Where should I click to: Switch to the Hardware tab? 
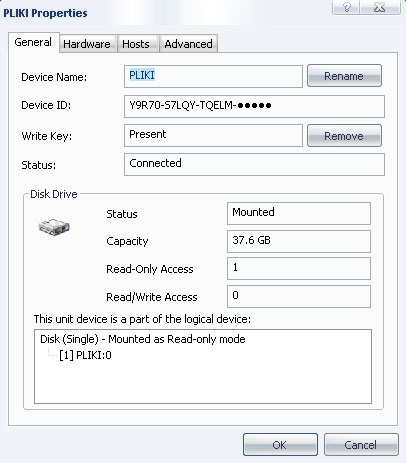coord(87,44)
